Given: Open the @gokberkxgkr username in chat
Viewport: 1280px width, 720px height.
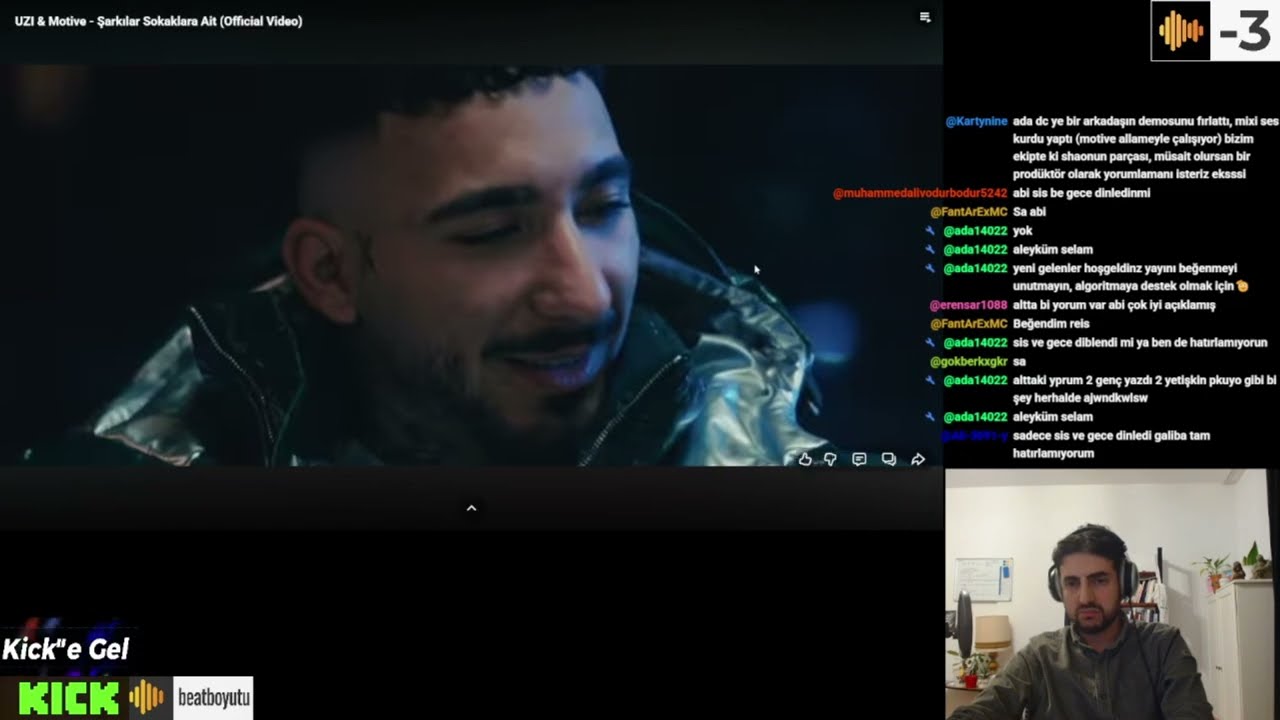Looking at the screenshot, I should click(968, 361).
